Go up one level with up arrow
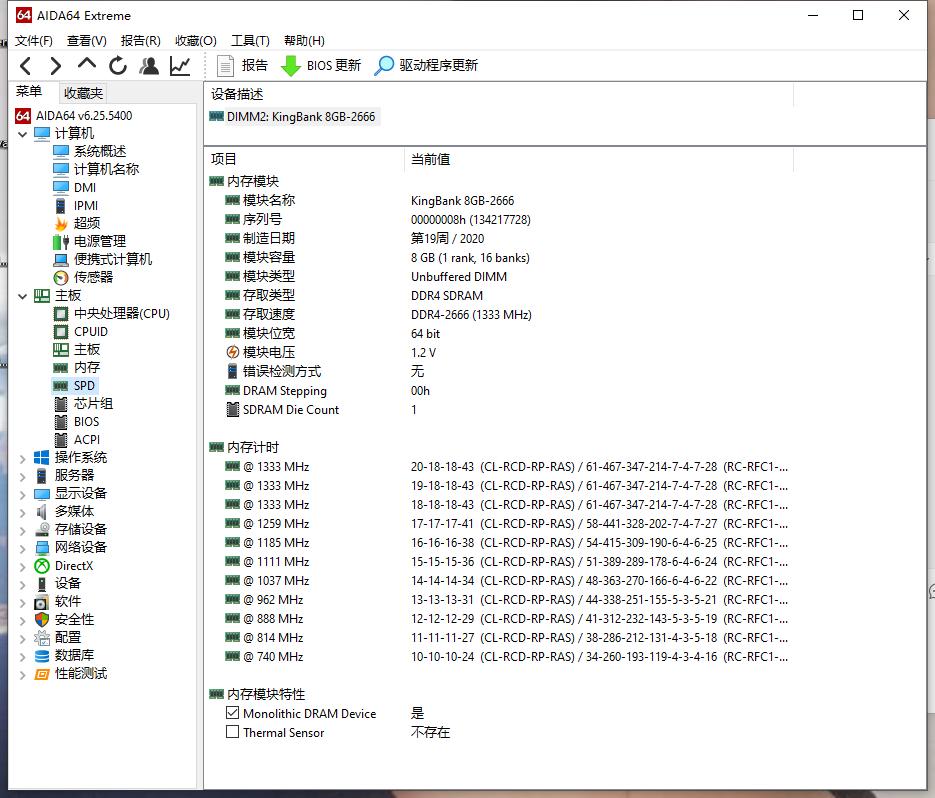 [x=87, y=65]
